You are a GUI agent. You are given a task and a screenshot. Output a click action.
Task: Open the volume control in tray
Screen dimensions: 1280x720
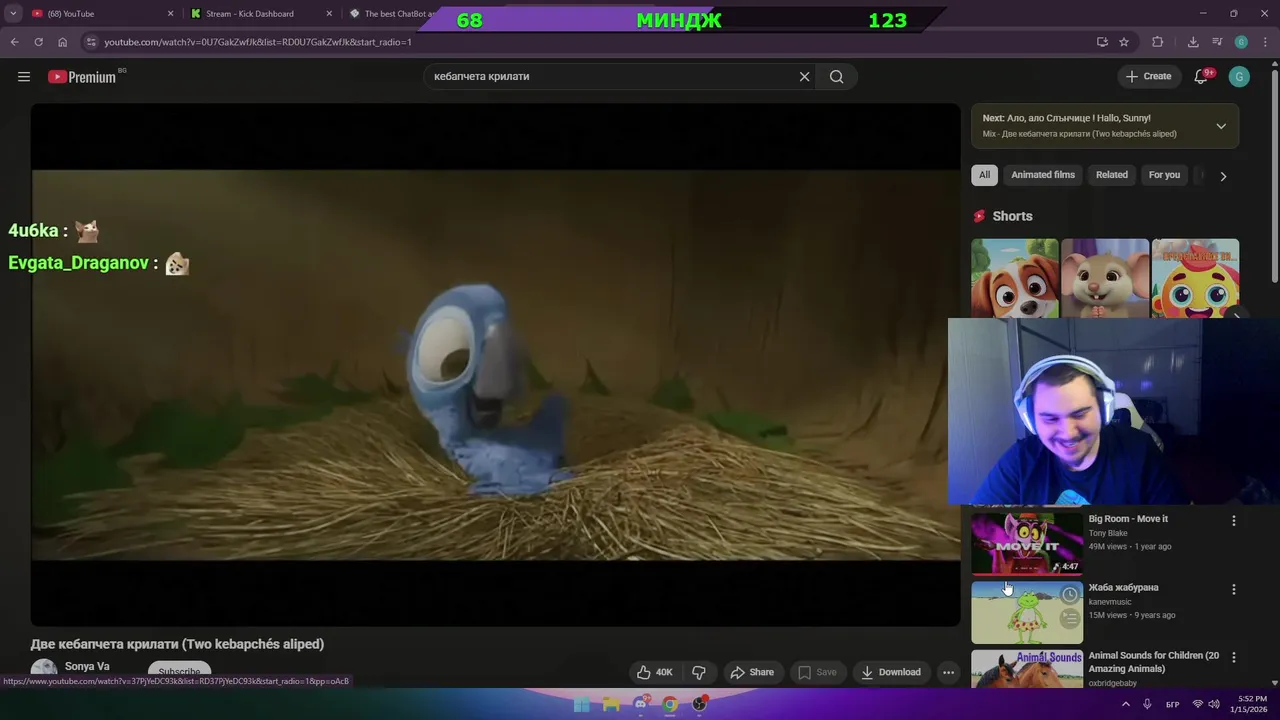click(x=1214, y=704)
